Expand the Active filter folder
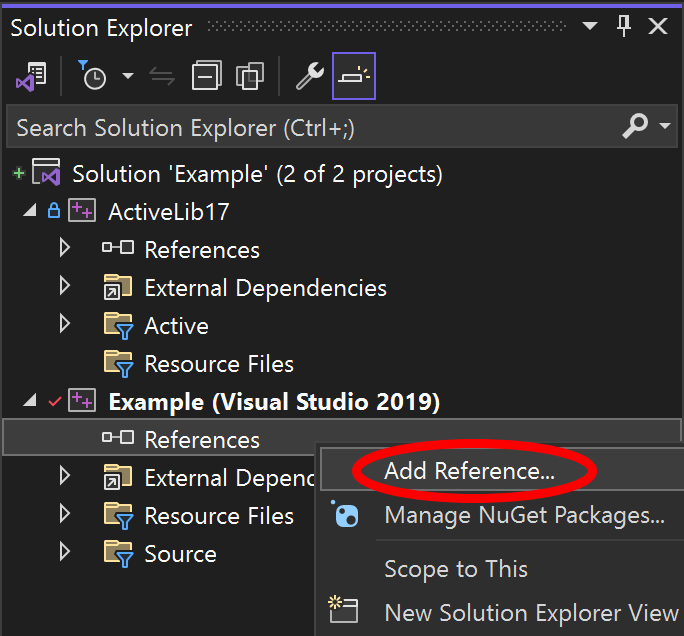The width and height of the screenshot is (684, 636). pyautogui.click(x=65, y=325)
